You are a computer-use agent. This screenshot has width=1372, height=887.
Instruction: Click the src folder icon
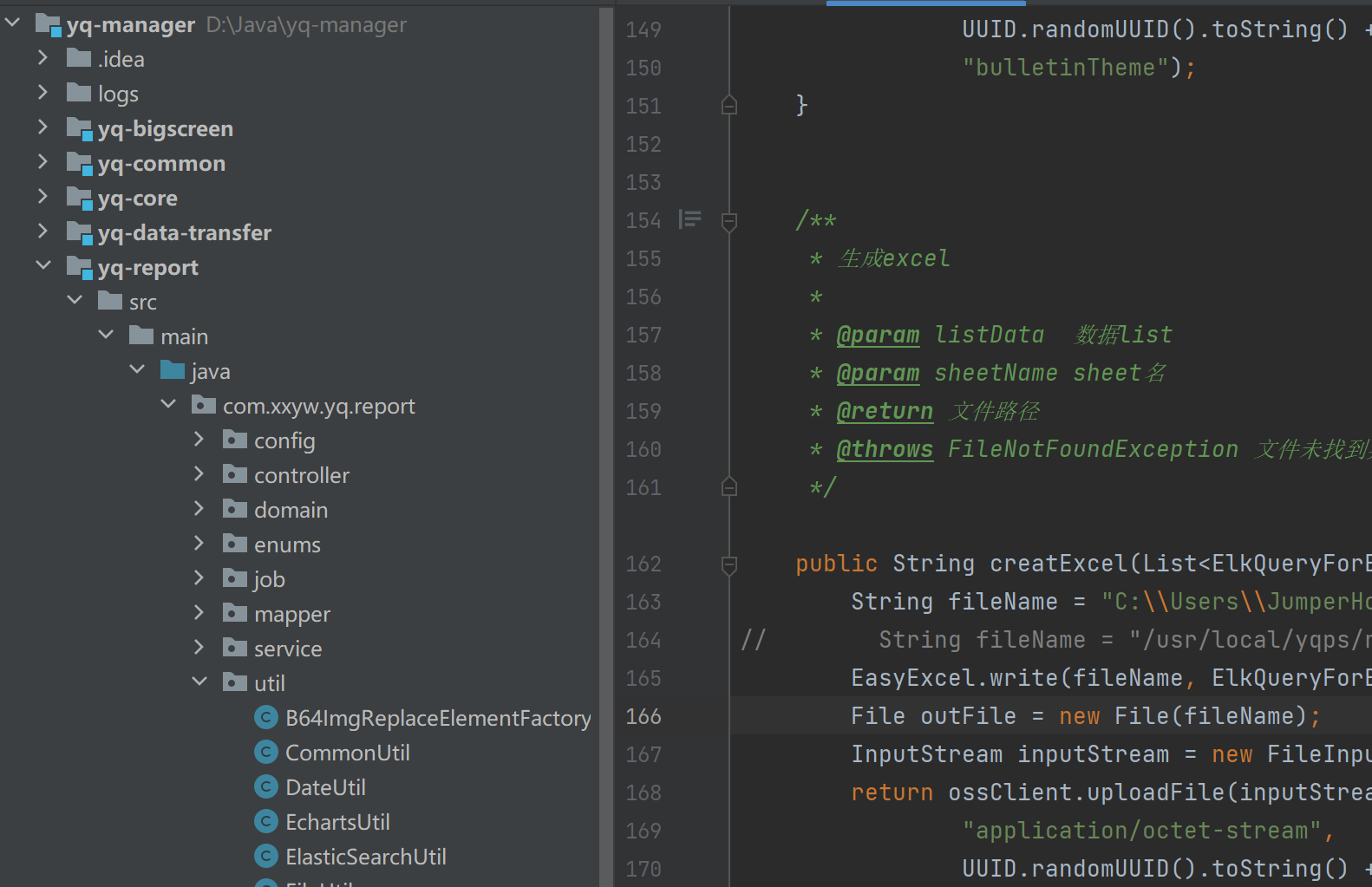(110, 301)
